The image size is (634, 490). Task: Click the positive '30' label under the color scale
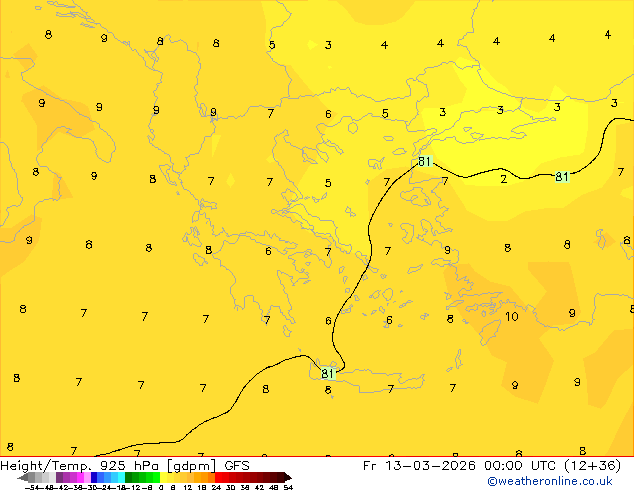coord(230,488)
